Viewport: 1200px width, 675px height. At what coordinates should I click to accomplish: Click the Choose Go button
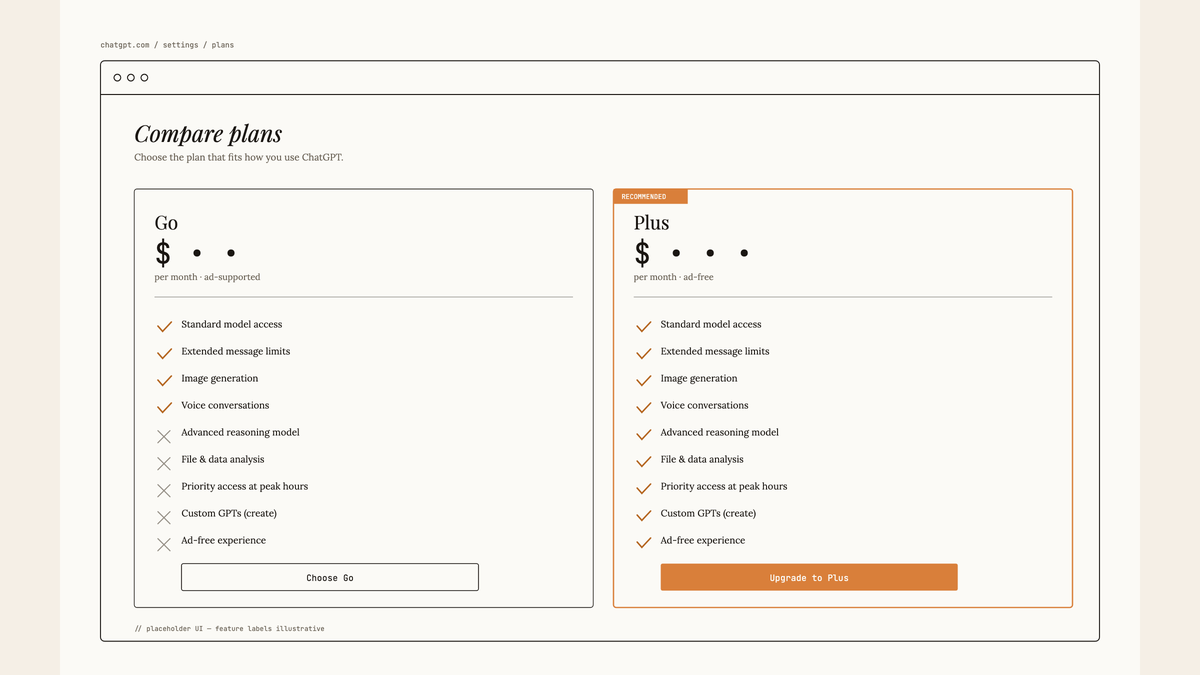click(330, 577)
